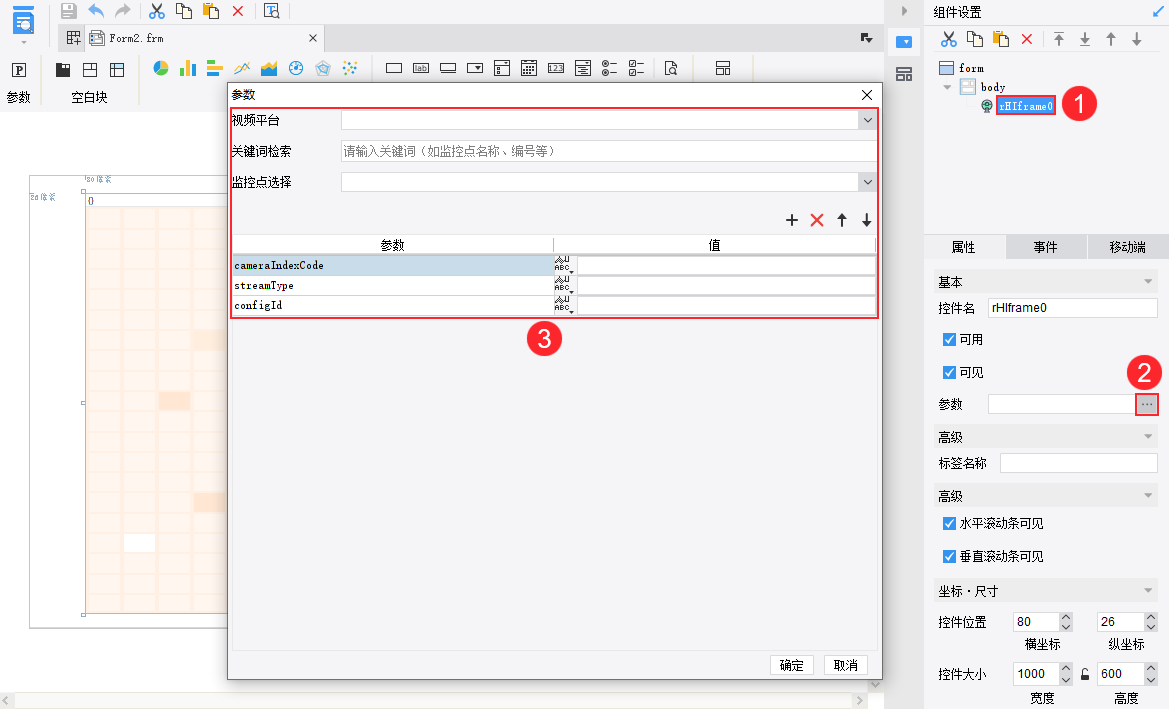Redo the last action
Image resolution: width=1169 pixels, height=709 pixels.
pyautogui.click(x=123, y=11)
